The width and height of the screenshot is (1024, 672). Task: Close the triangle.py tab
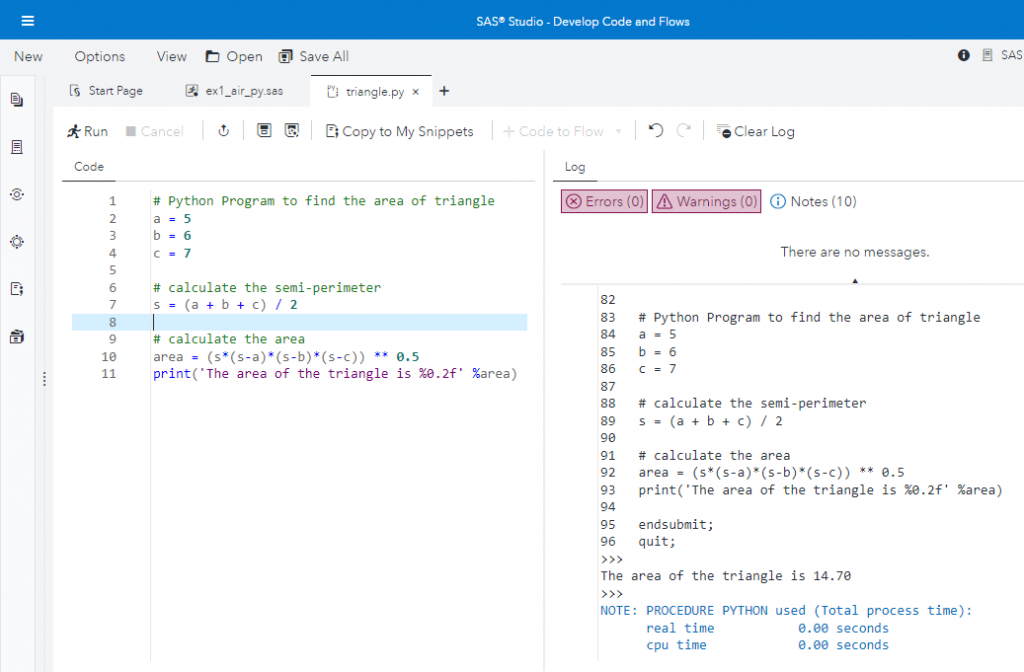pos(416,92)
